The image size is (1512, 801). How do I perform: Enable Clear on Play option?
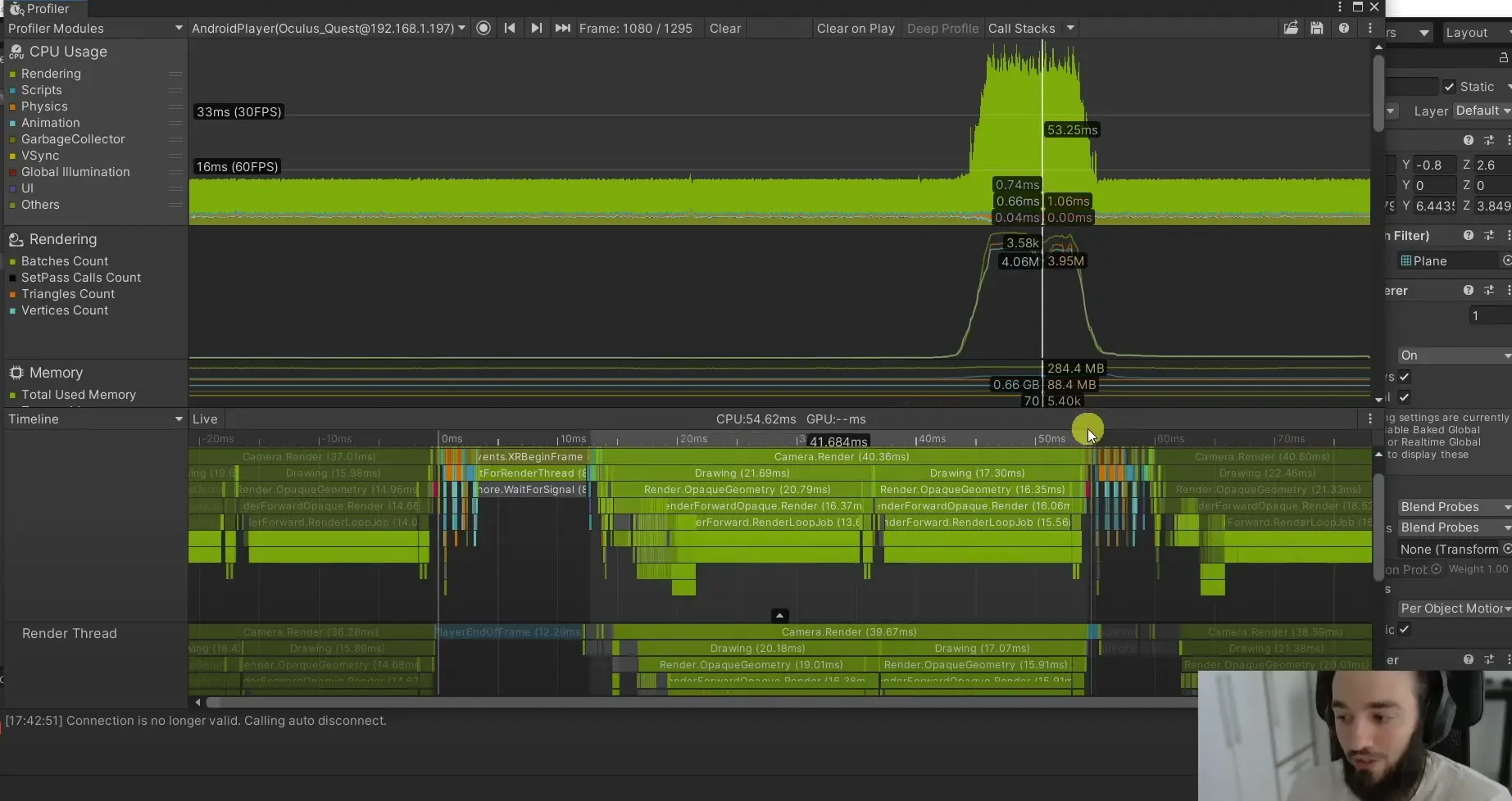(x=855, y=28)
